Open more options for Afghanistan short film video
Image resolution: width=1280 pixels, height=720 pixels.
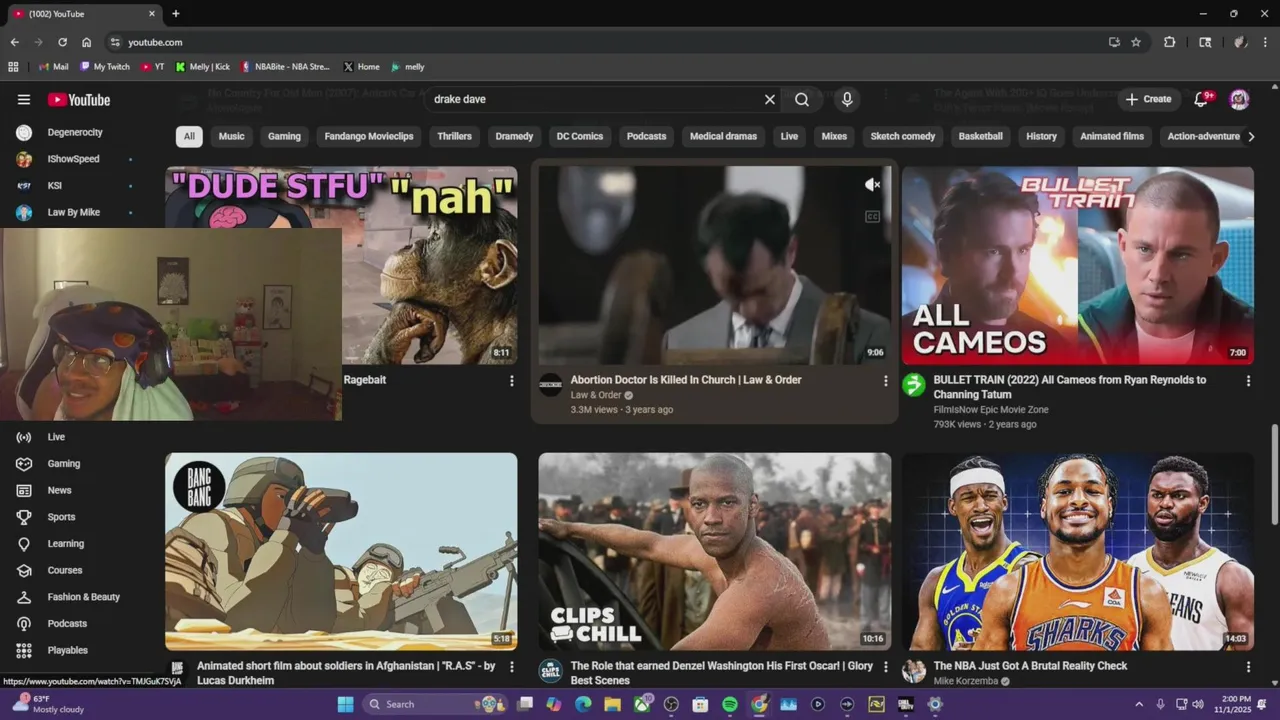(x=512, y=666)
